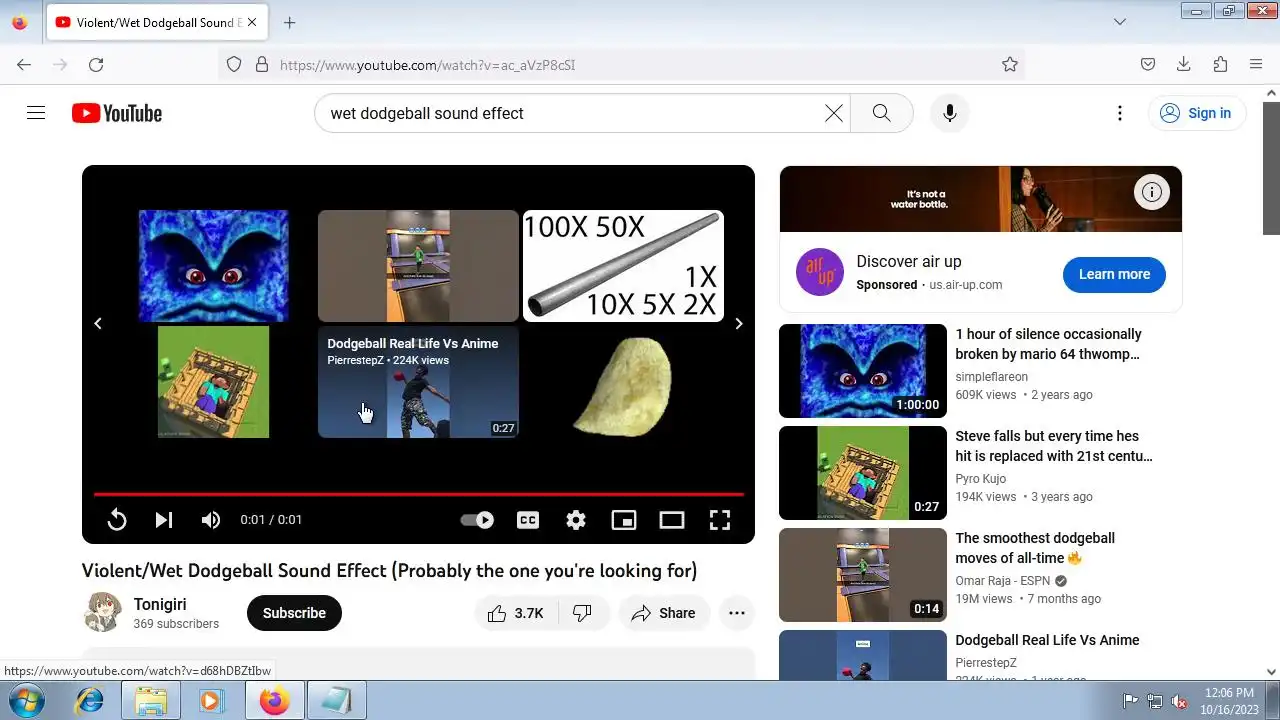View site security shield icon
The image size is (1280, 720).
[234, 65]
